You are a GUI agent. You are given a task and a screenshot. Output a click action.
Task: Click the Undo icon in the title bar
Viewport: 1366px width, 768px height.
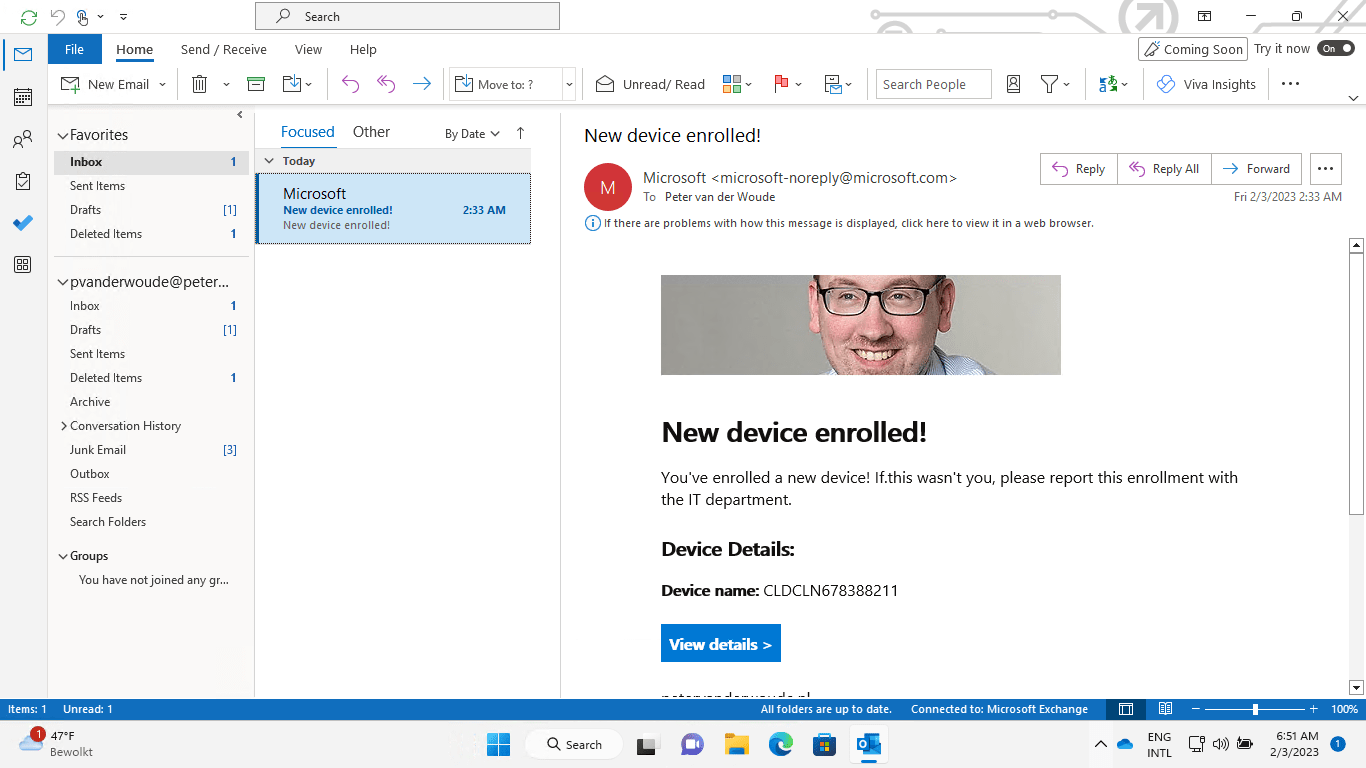pyautogui.click(x=57, y=17)
